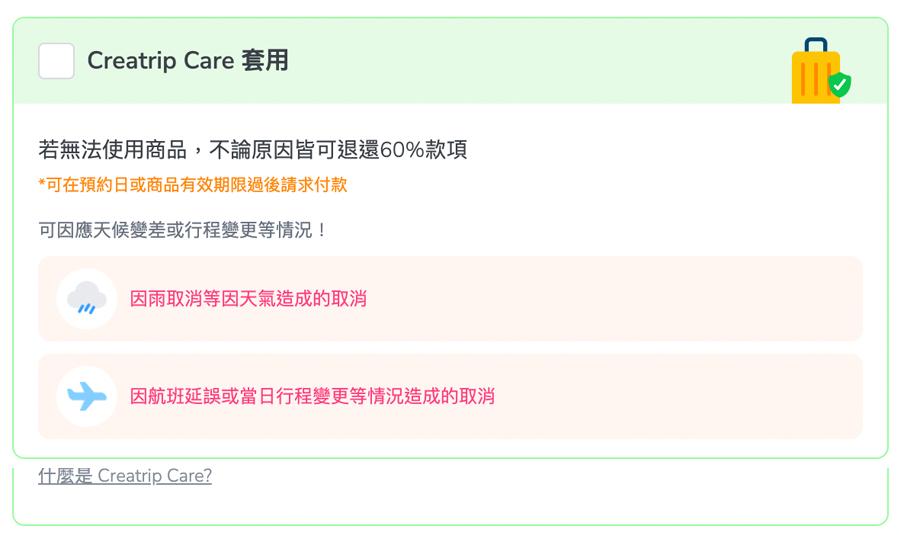This screenshot has width=899, height=535.
Task: Click the 可因應天候變差 description line
Action: tap(183, 230)
